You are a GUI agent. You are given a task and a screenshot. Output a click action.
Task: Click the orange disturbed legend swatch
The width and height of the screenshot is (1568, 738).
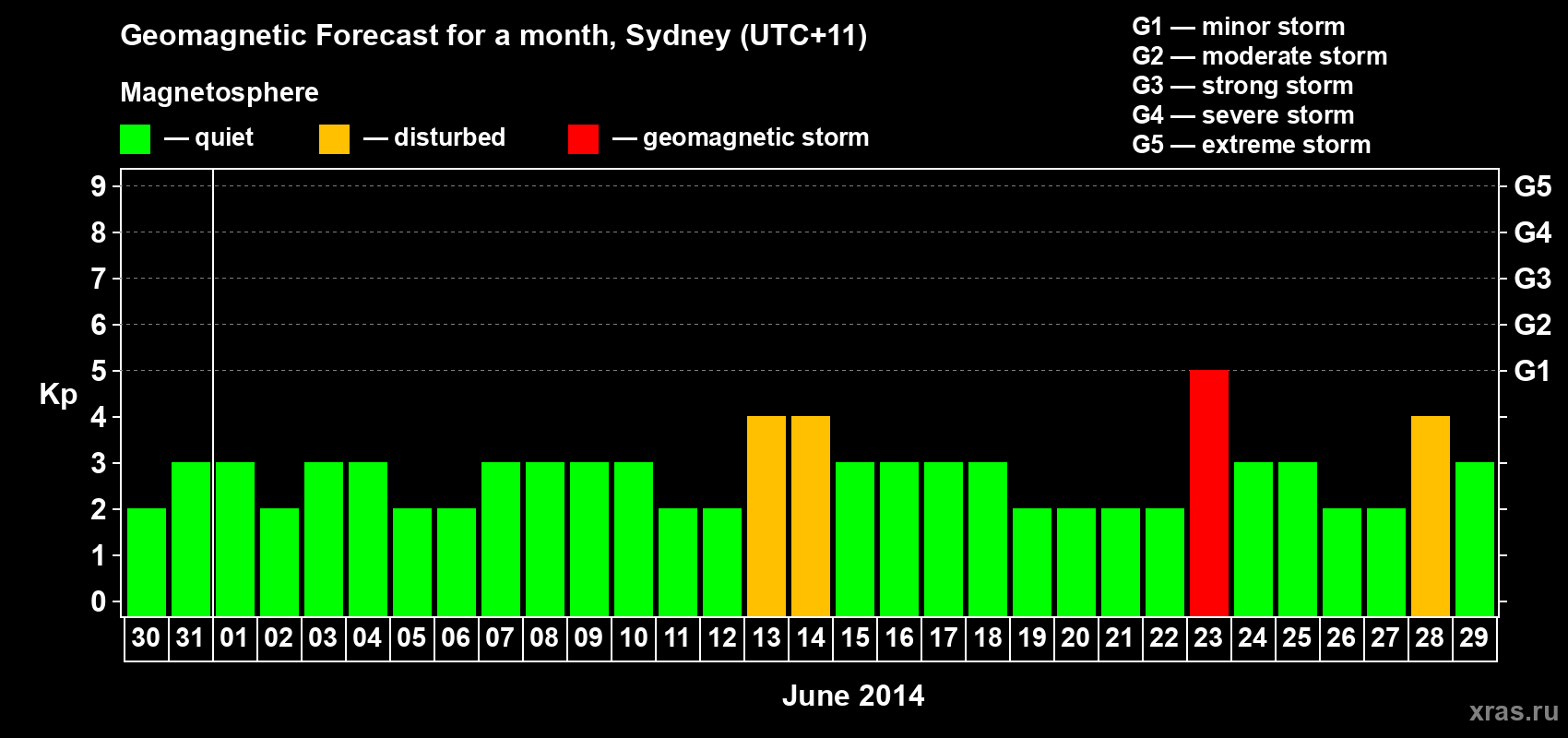334,139
